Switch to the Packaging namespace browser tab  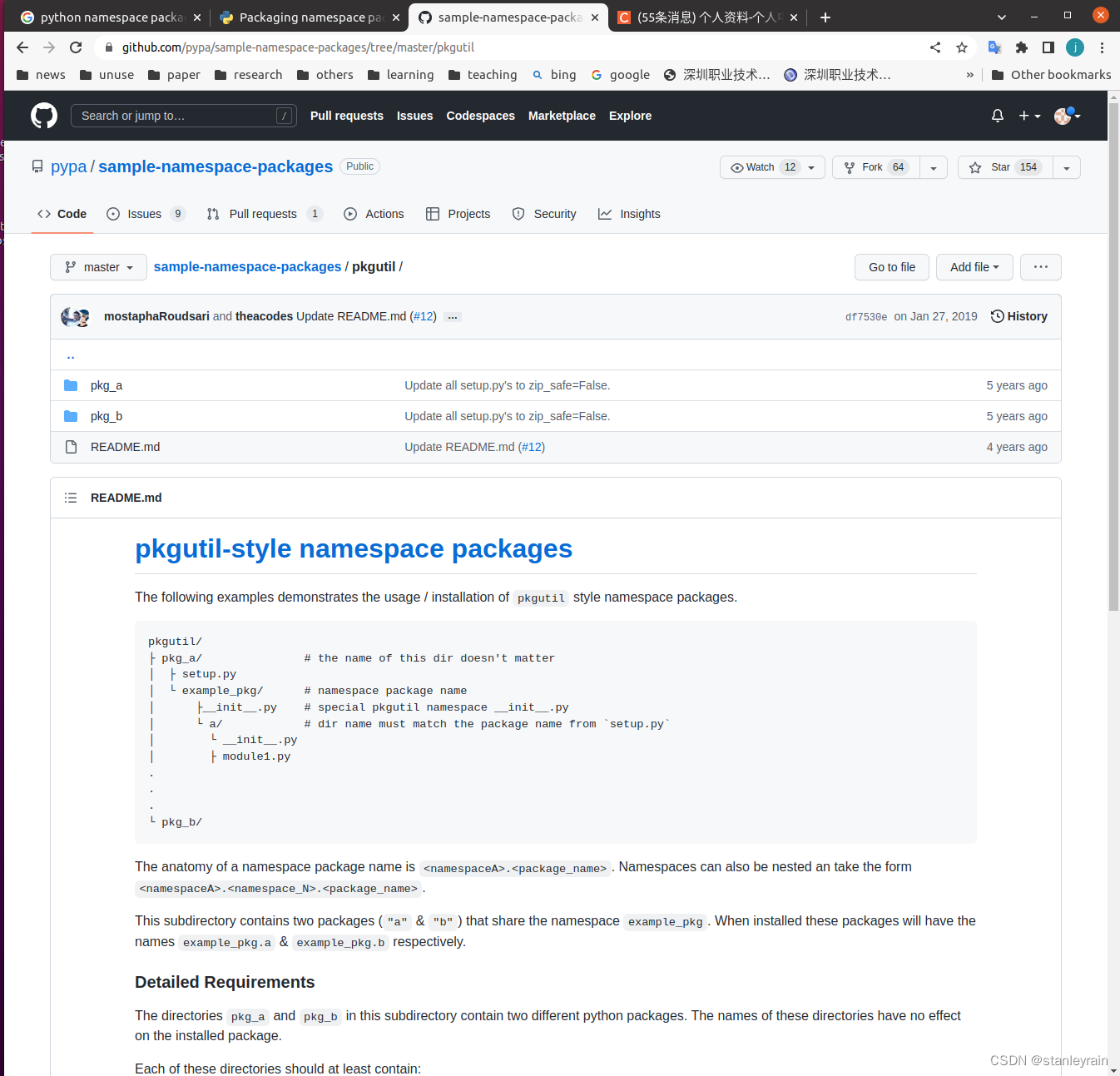click(306, 17)
